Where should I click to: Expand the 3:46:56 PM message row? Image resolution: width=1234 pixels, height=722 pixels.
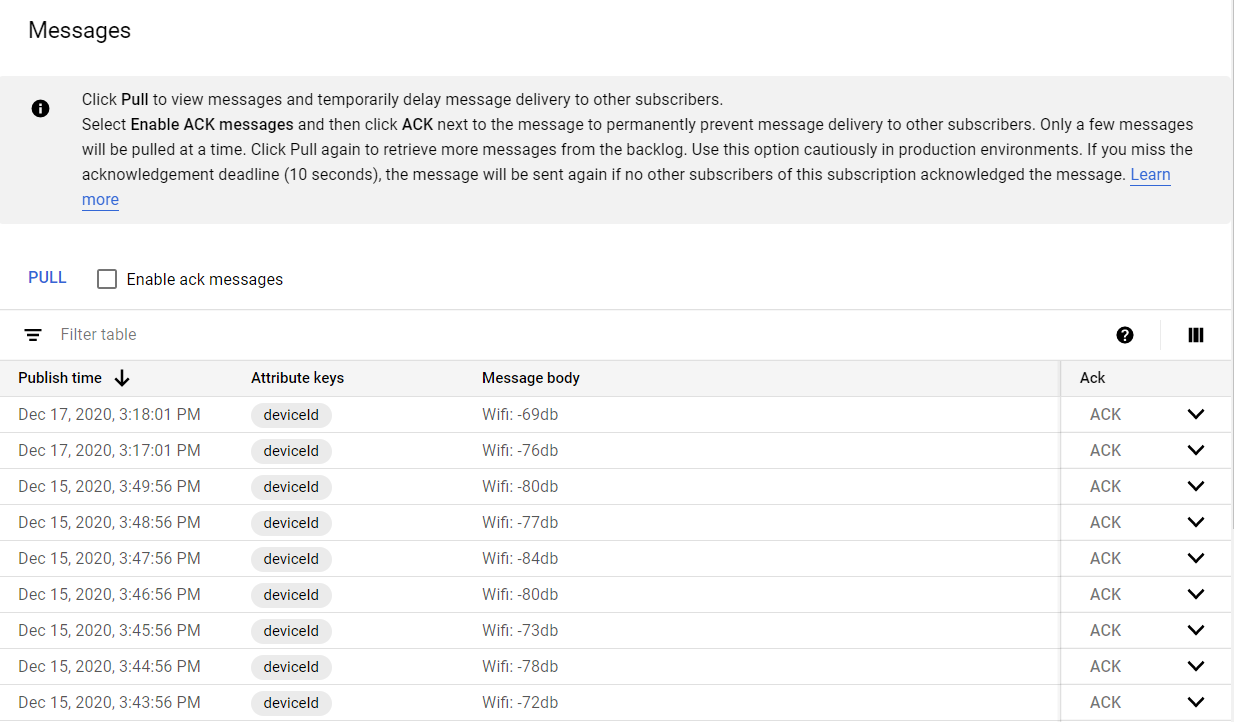1196,595
